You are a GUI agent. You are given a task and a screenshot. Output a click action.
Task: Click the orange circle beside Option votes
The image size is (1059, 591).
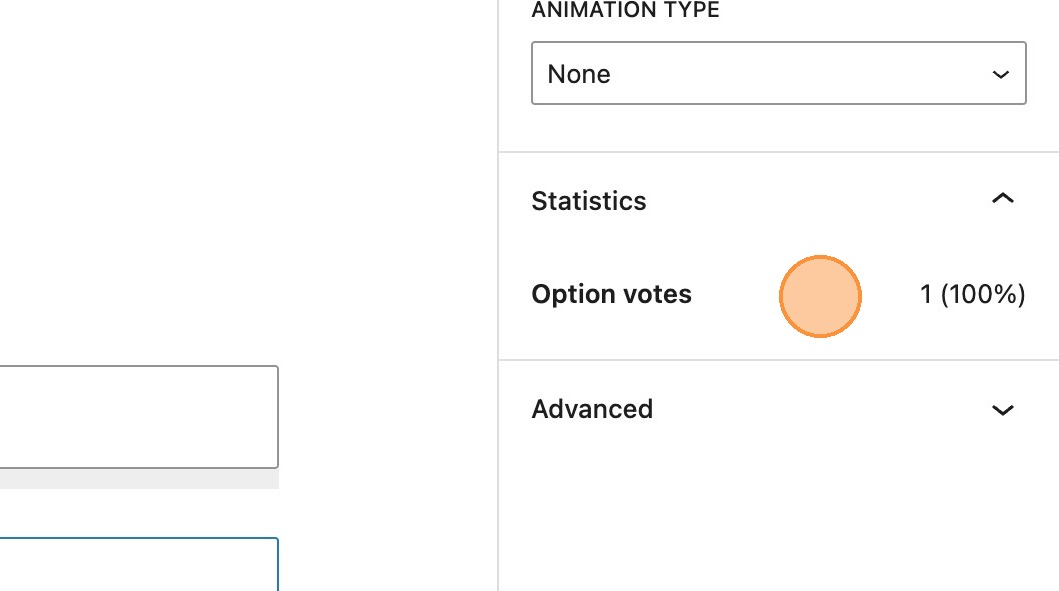[x=820, y=296]
